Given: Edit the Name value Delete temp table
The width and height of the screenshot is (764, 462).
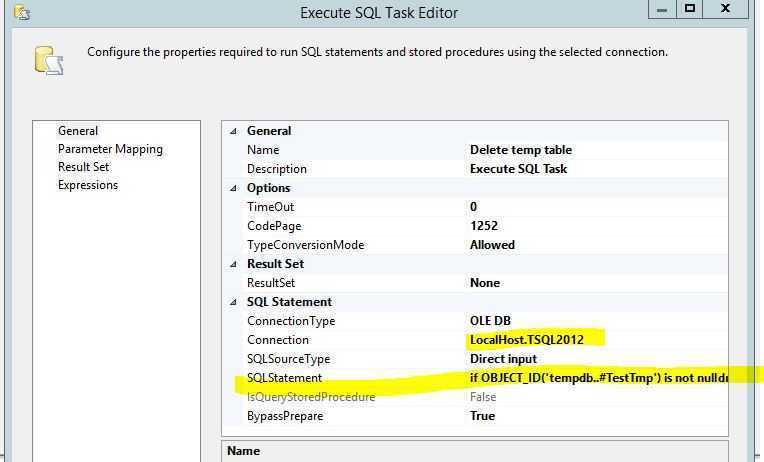Looking at the screenshot, I should (598, 150).
